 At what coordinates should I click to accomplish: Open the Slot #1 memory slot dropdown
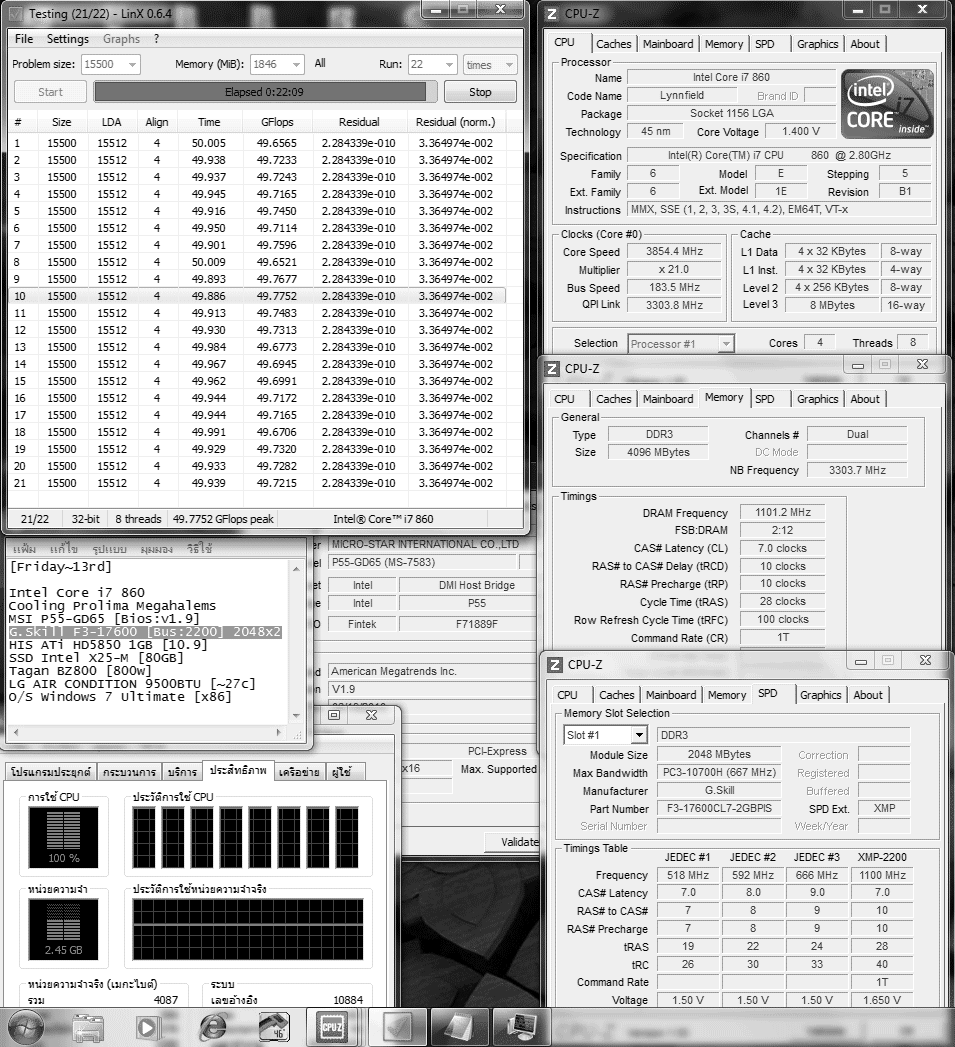pos(639,735)
